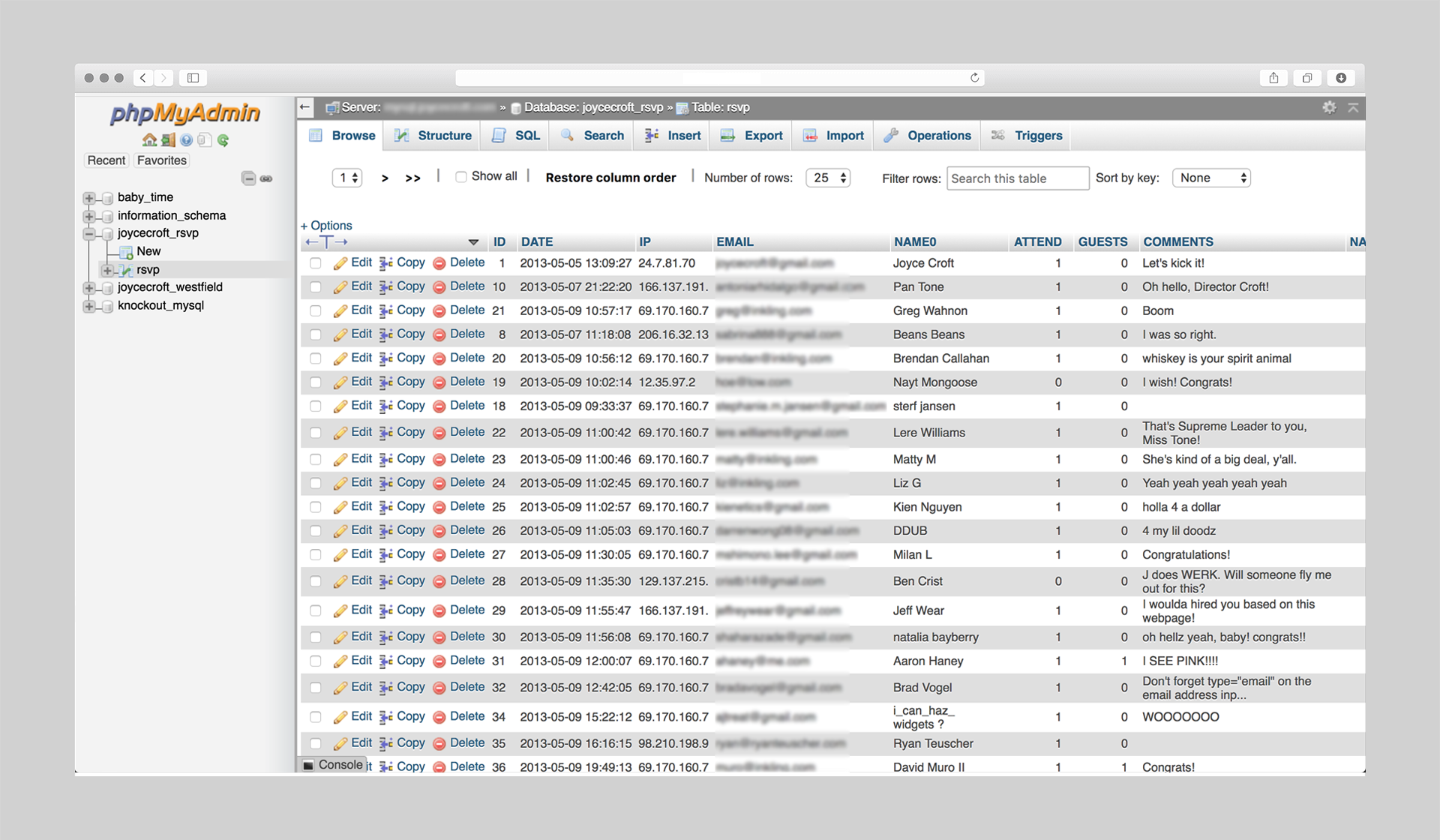
Task: Collapse the joycecroft_rsvp tree node
Action: click(x=89, y=234)
